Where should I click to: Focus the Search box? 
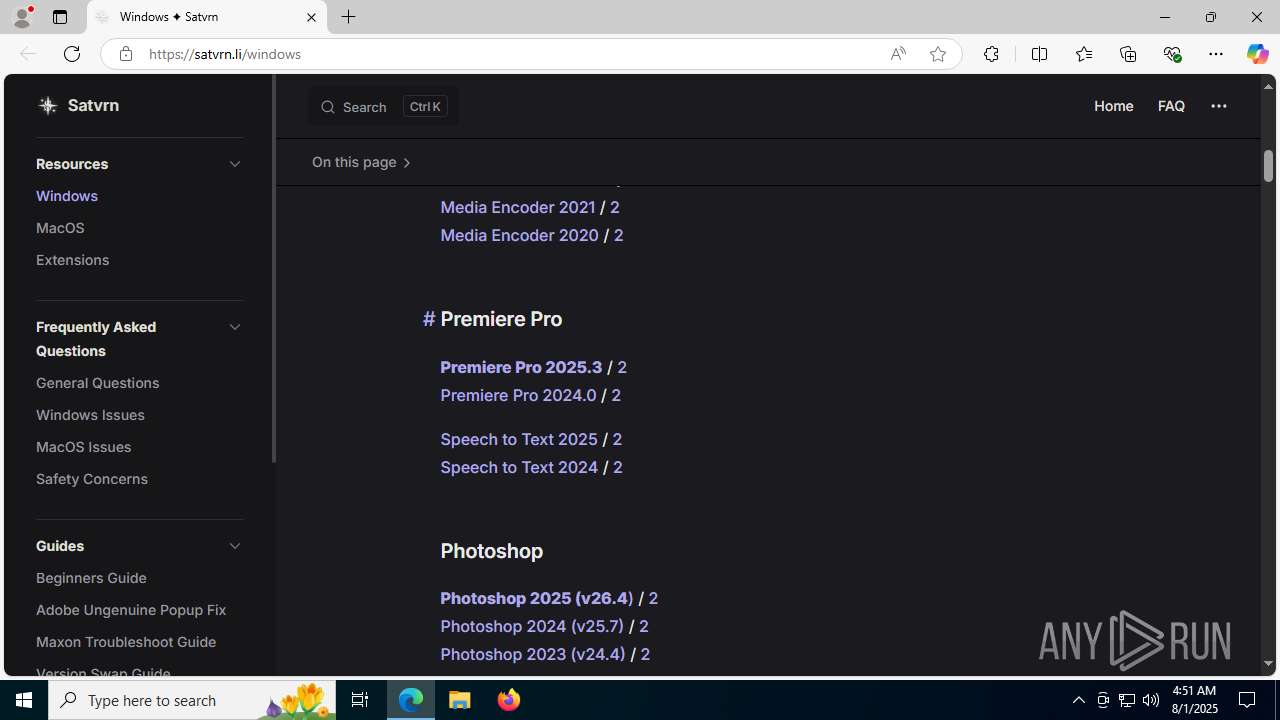coord(384,106)
